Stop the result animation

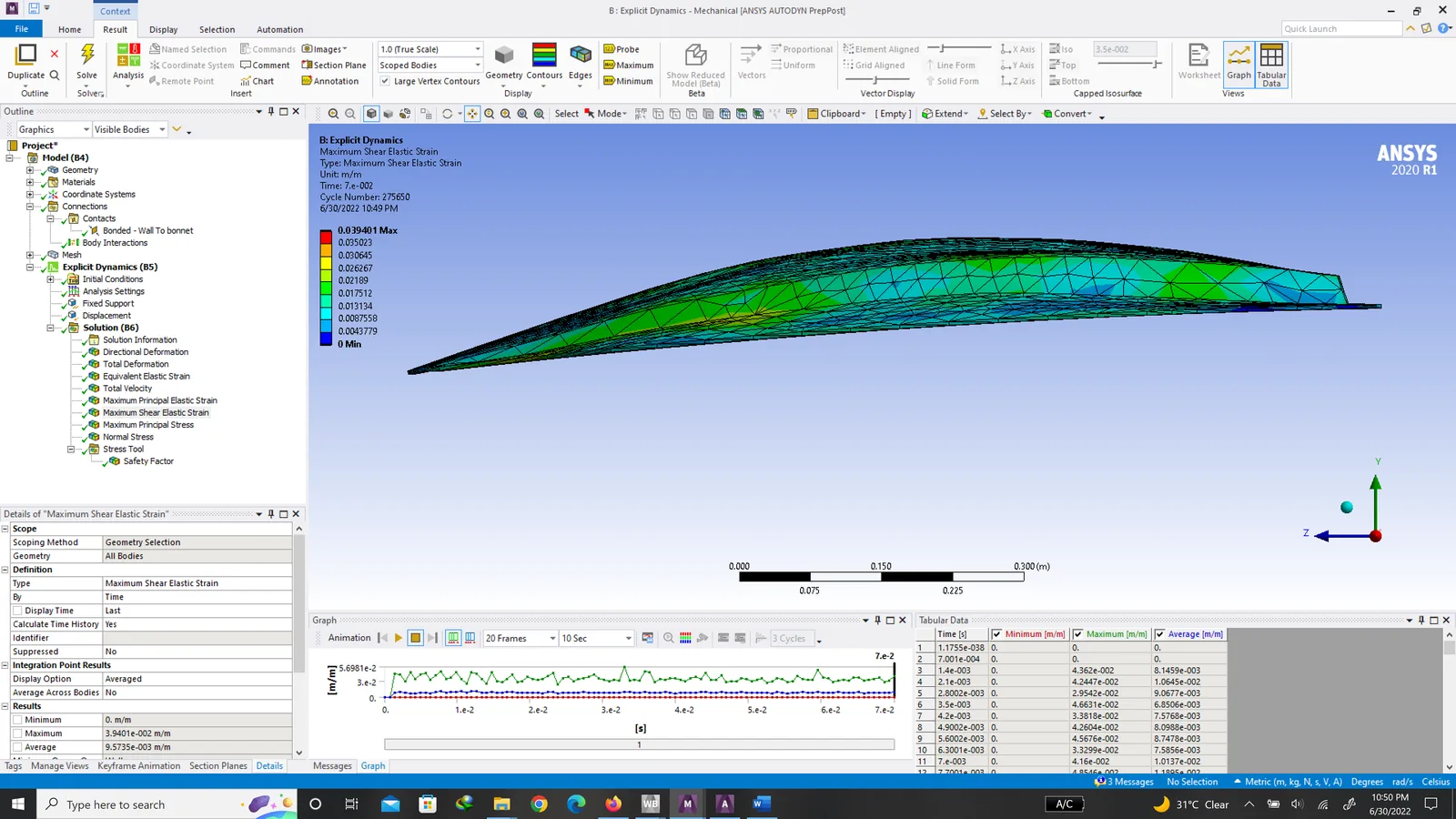(x=415, y=638)
